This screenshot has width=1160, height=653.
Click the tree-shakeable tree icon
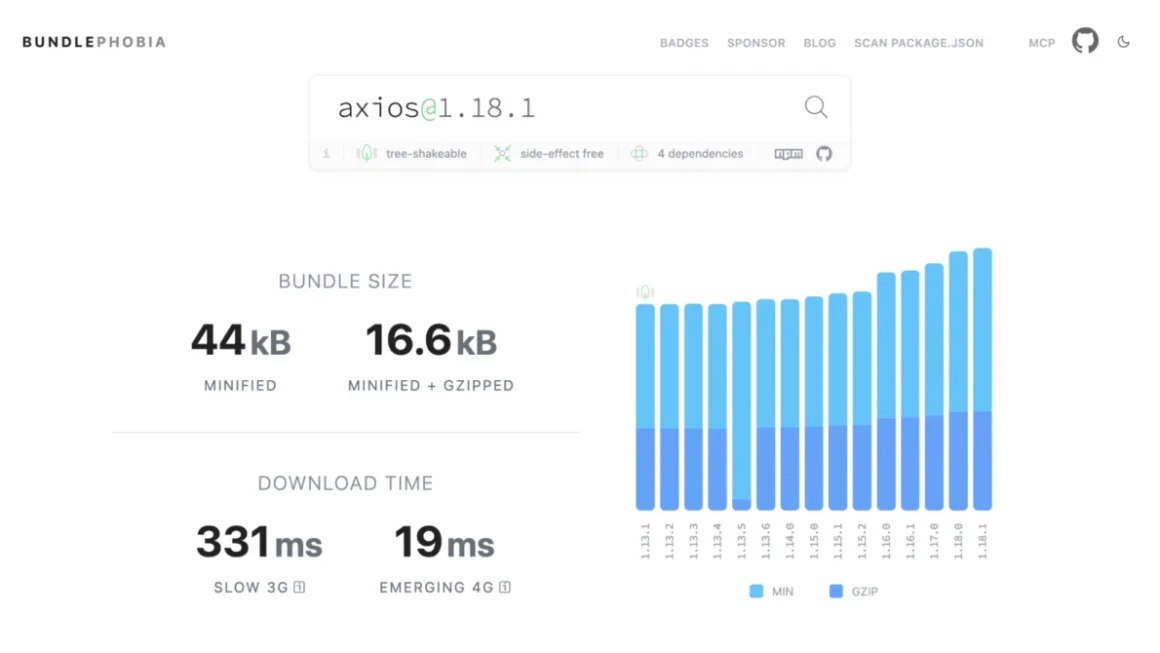click(x=366, y=153)
